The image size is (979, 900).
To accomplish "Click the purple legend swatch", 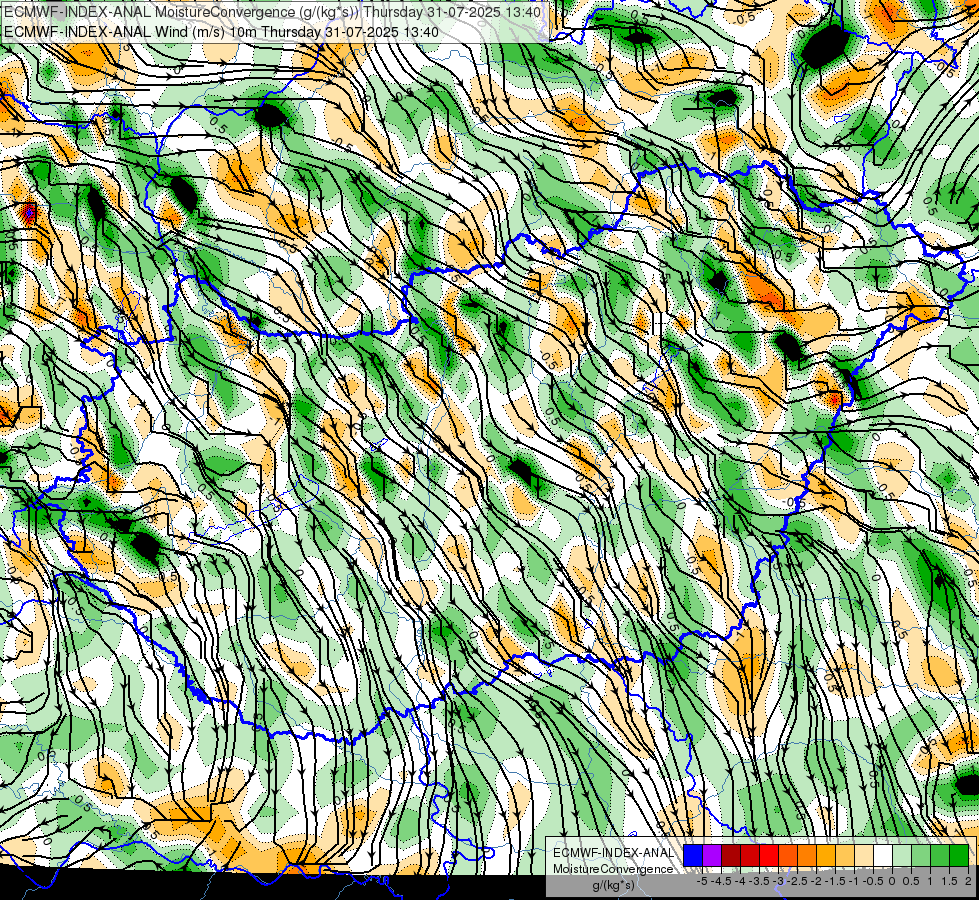I will [x=712, y=855].
